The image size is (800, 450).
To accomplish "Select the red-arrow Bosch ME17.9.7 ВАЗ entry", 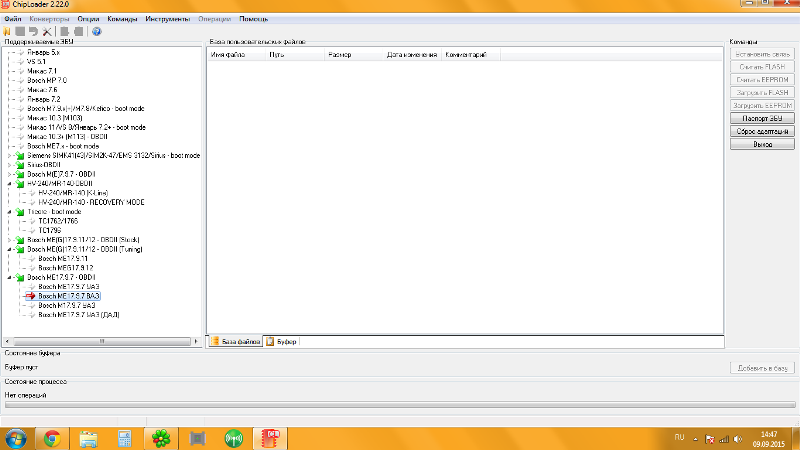I will tap(68, 296).
